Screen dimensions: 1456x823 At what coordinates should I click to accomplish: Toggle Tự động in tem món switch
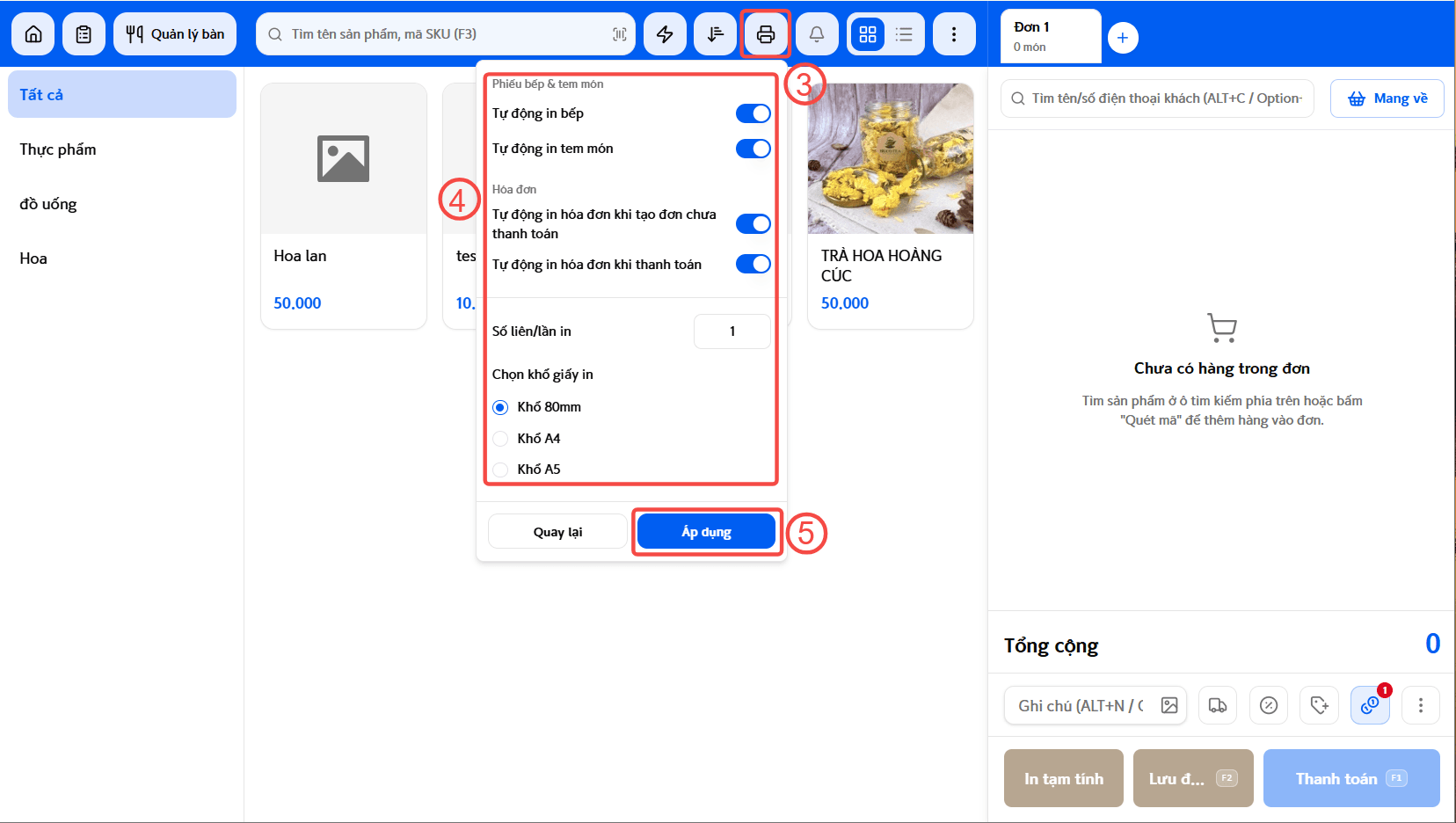tap(753, 149)
